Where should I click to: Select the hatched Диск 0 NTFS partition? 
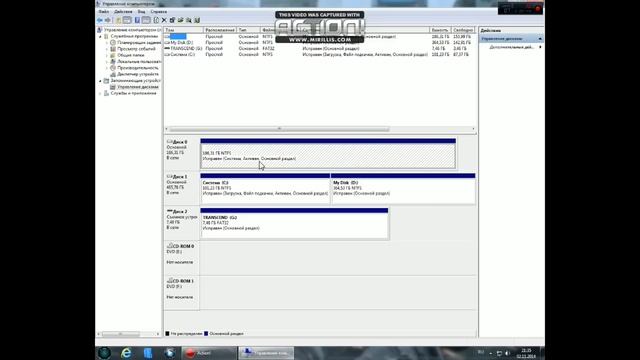coord(328,153)
